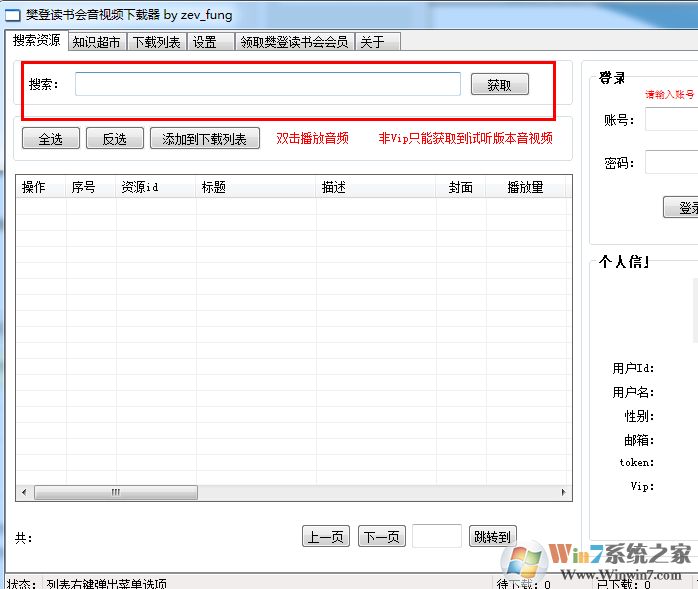Click the 性别: label
698x589 pixels.
[x=639, y=416]
